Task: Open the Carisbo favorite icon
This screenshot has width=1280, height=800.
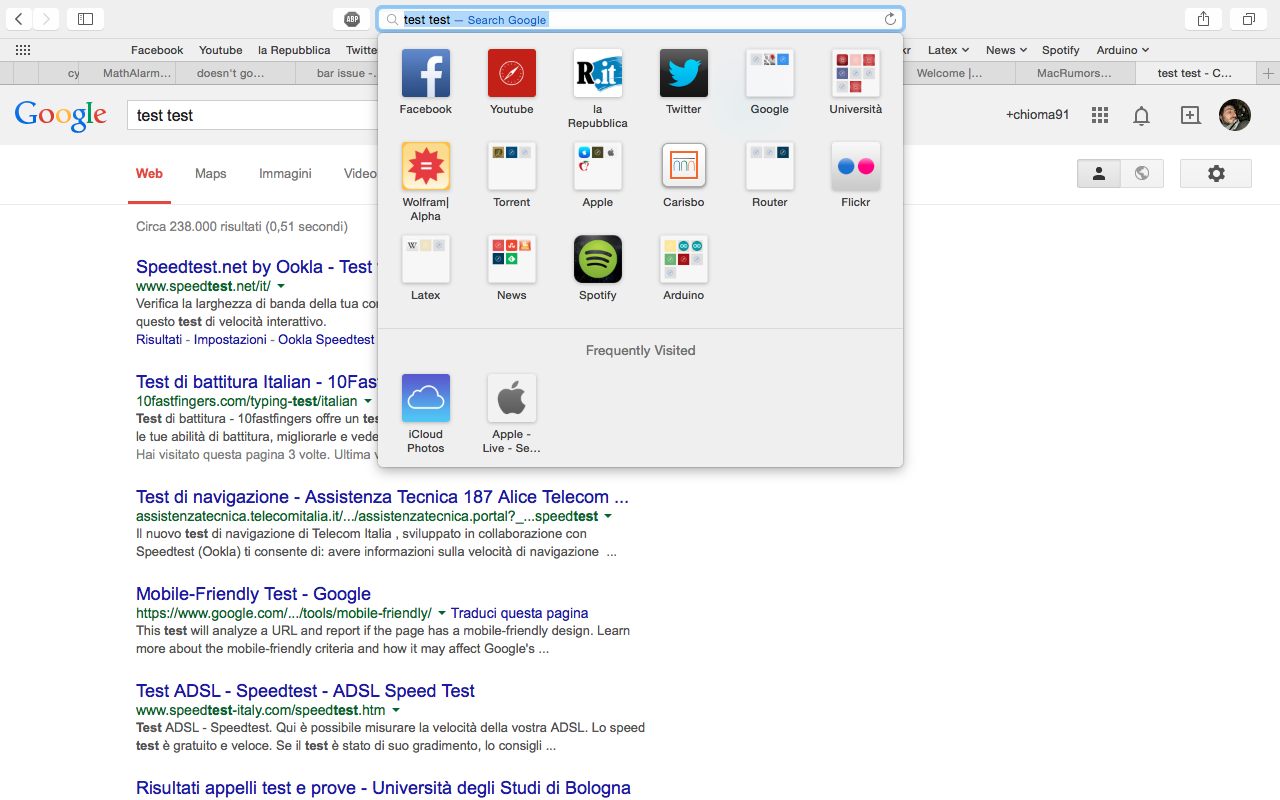Action: point(684,166)
